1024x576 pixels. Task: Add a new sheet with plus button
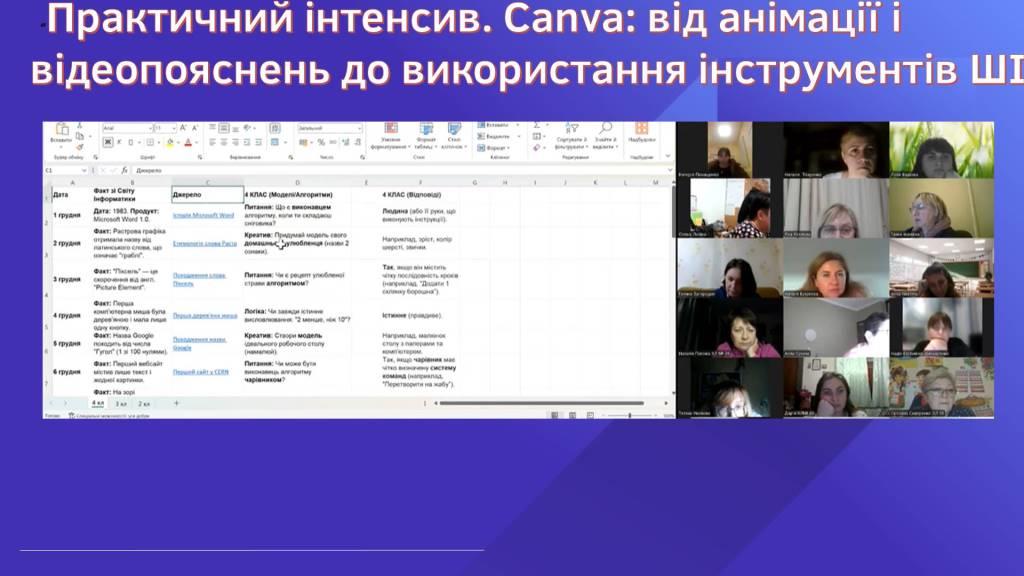(177, 403)
